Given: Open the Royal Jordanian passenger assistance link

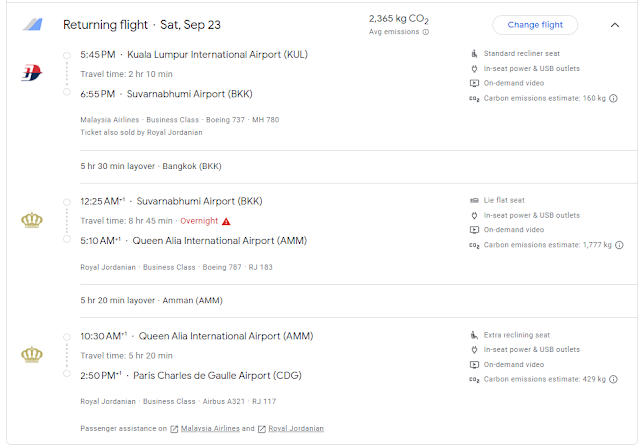Looking at the screenshot, I should (x=295, y=428).
